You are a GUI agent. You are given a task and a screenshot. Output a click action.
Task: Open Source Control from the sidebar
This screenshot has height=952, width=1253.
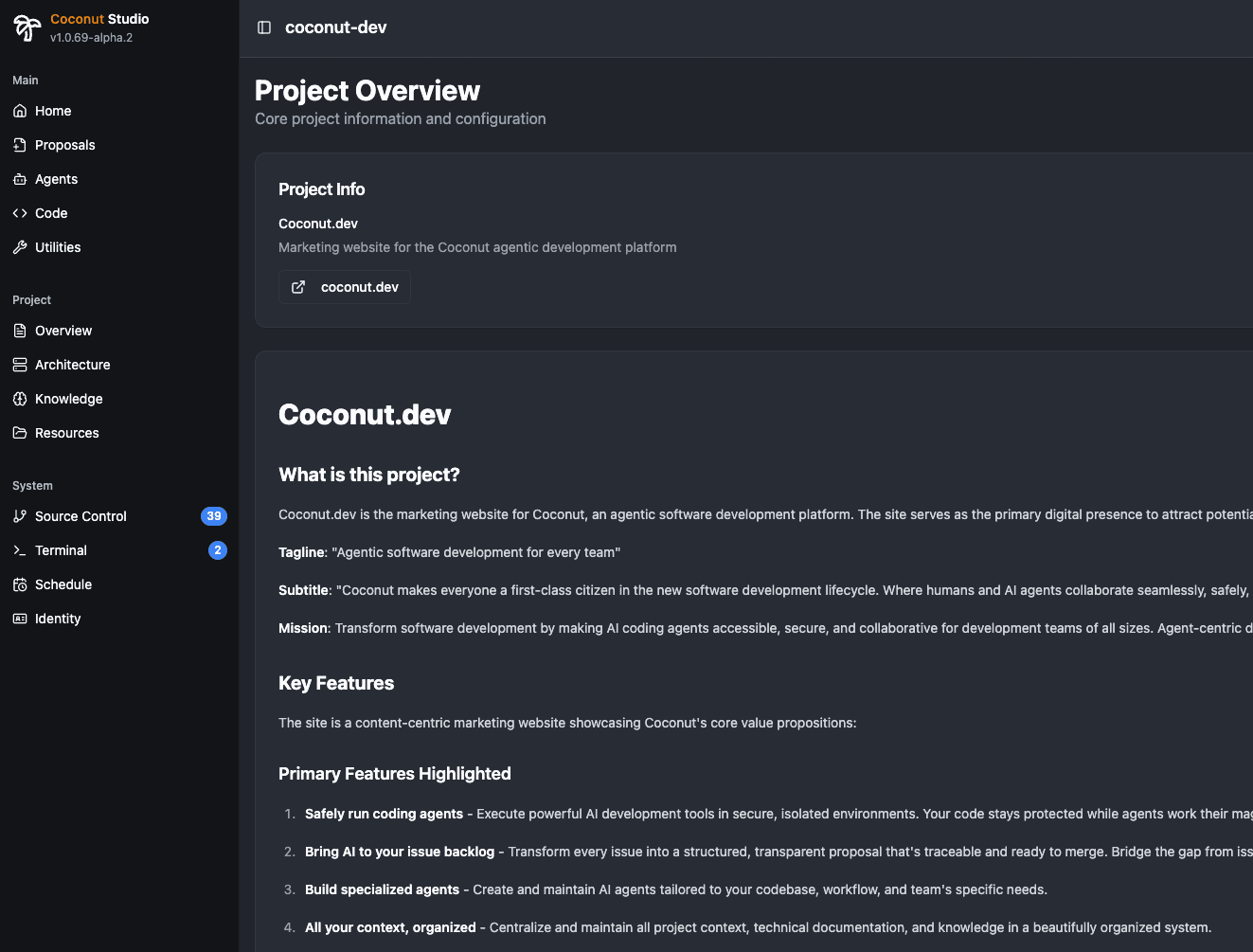coord(81,515)
